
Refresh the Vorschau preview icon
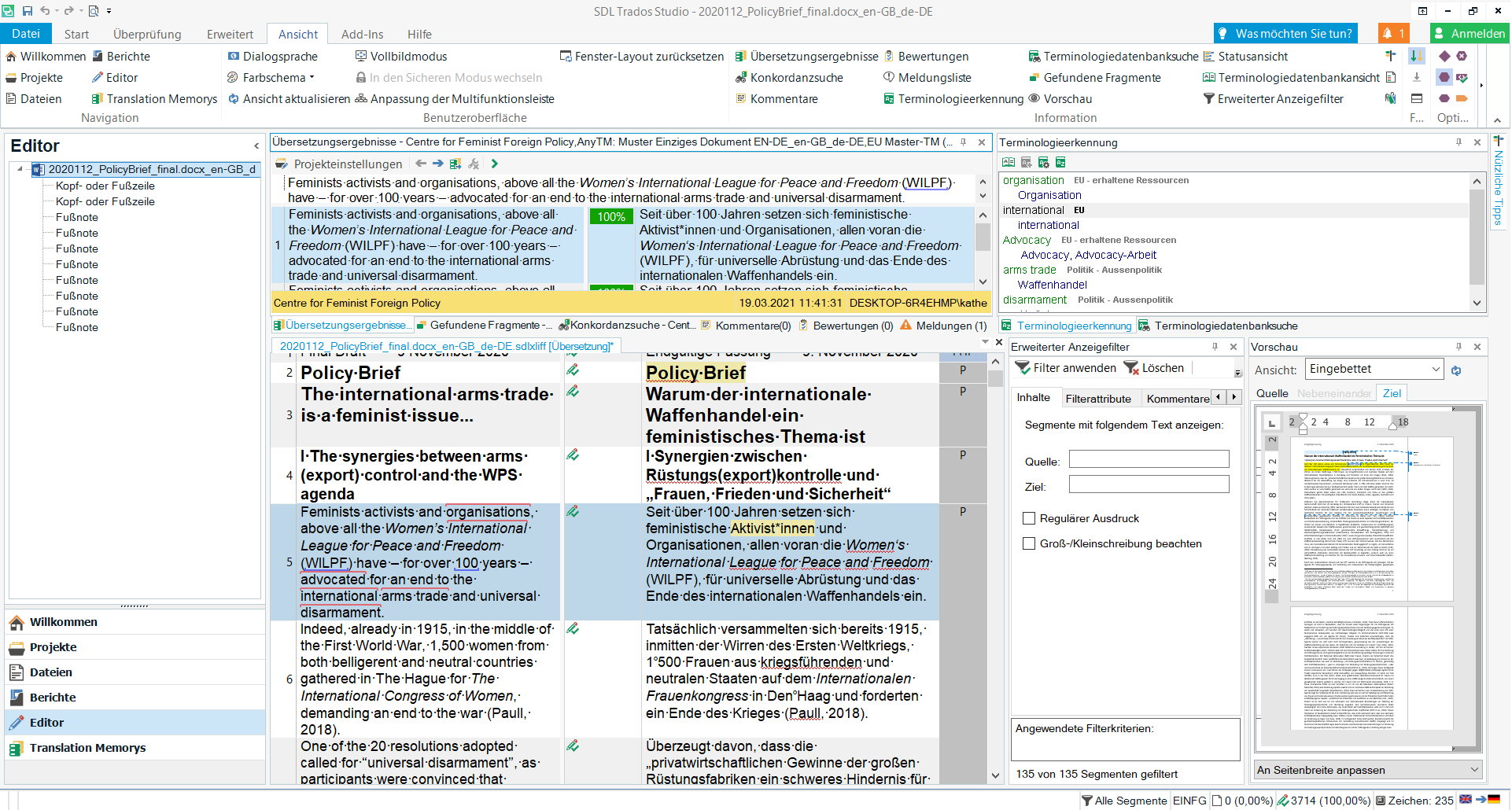(1456, 370)
